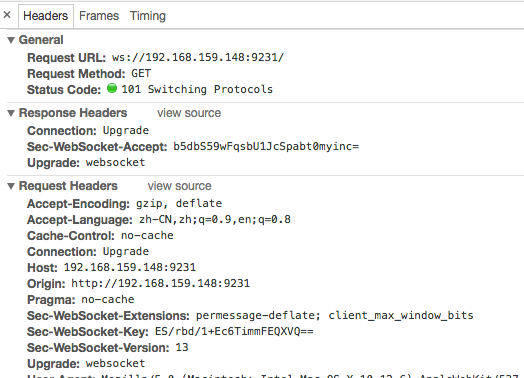This screenshot has height=378, width=524.
Task: Click the green status code indicator
Action: point(112,88)
